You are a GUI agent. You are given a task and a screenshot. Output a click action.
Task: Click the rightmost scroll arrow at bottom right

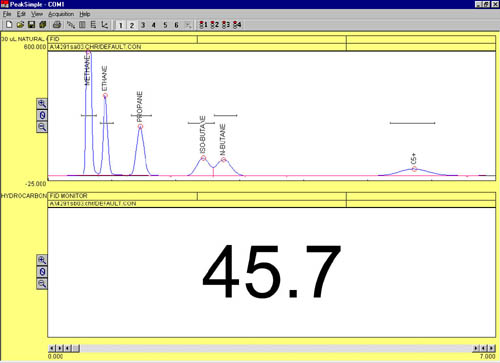pos(492,348)
